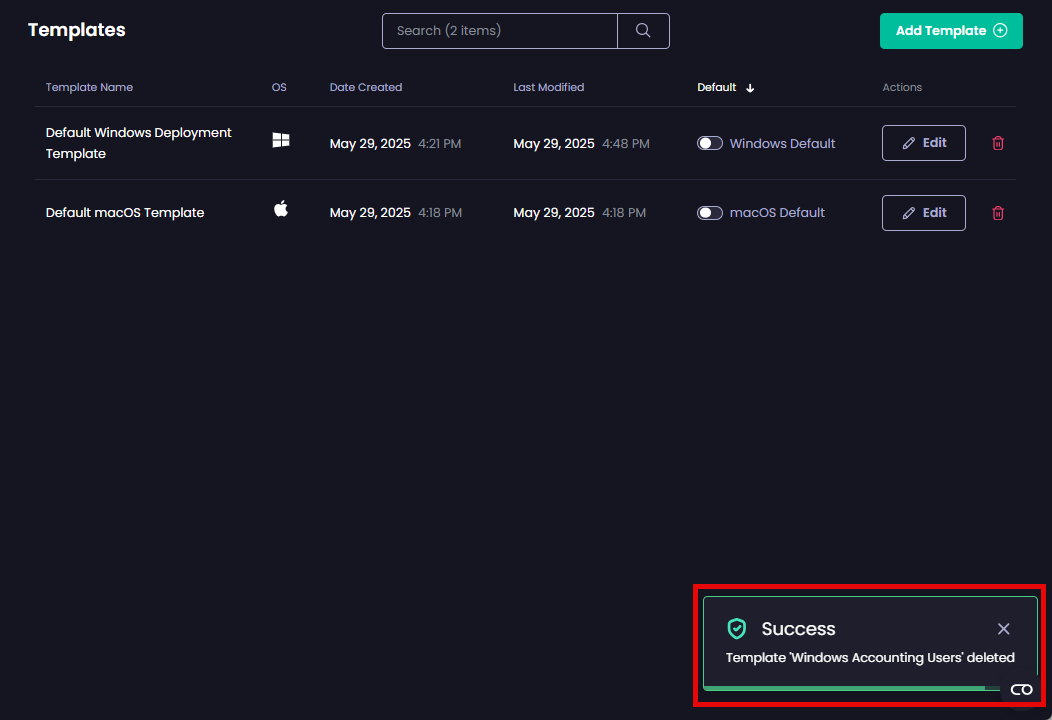This screenshot has width=1052, height=720.
Task: Click the Apple logo OS icon
Action: point(281,209)
